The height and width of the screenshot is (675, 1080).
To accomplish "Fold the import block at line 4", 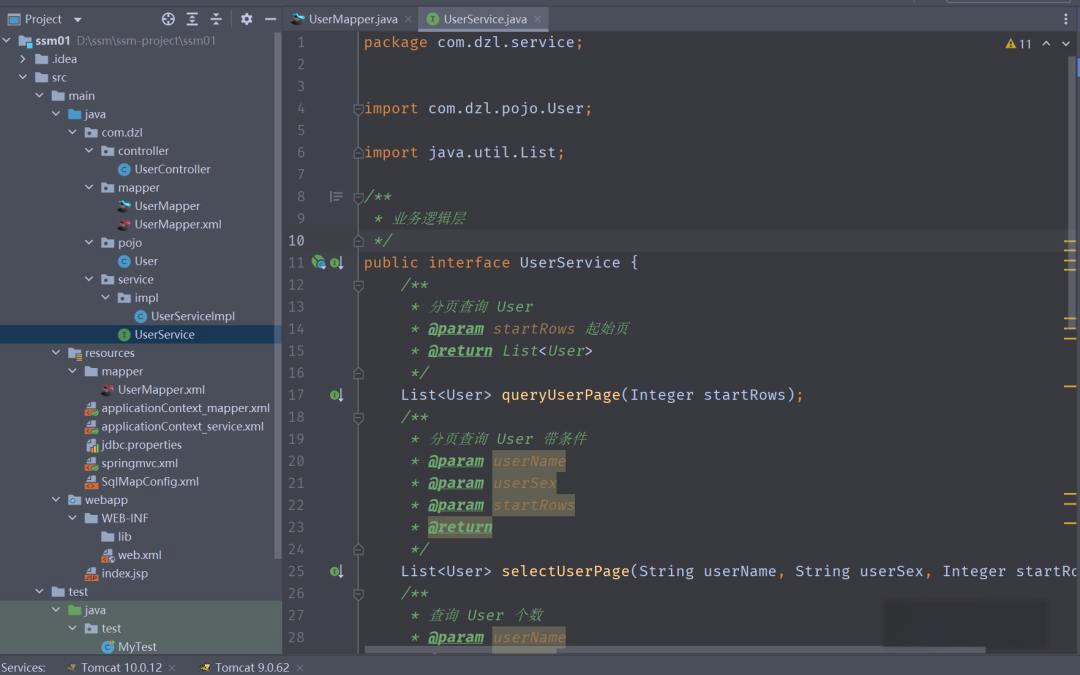I will [x=358, y=109].
